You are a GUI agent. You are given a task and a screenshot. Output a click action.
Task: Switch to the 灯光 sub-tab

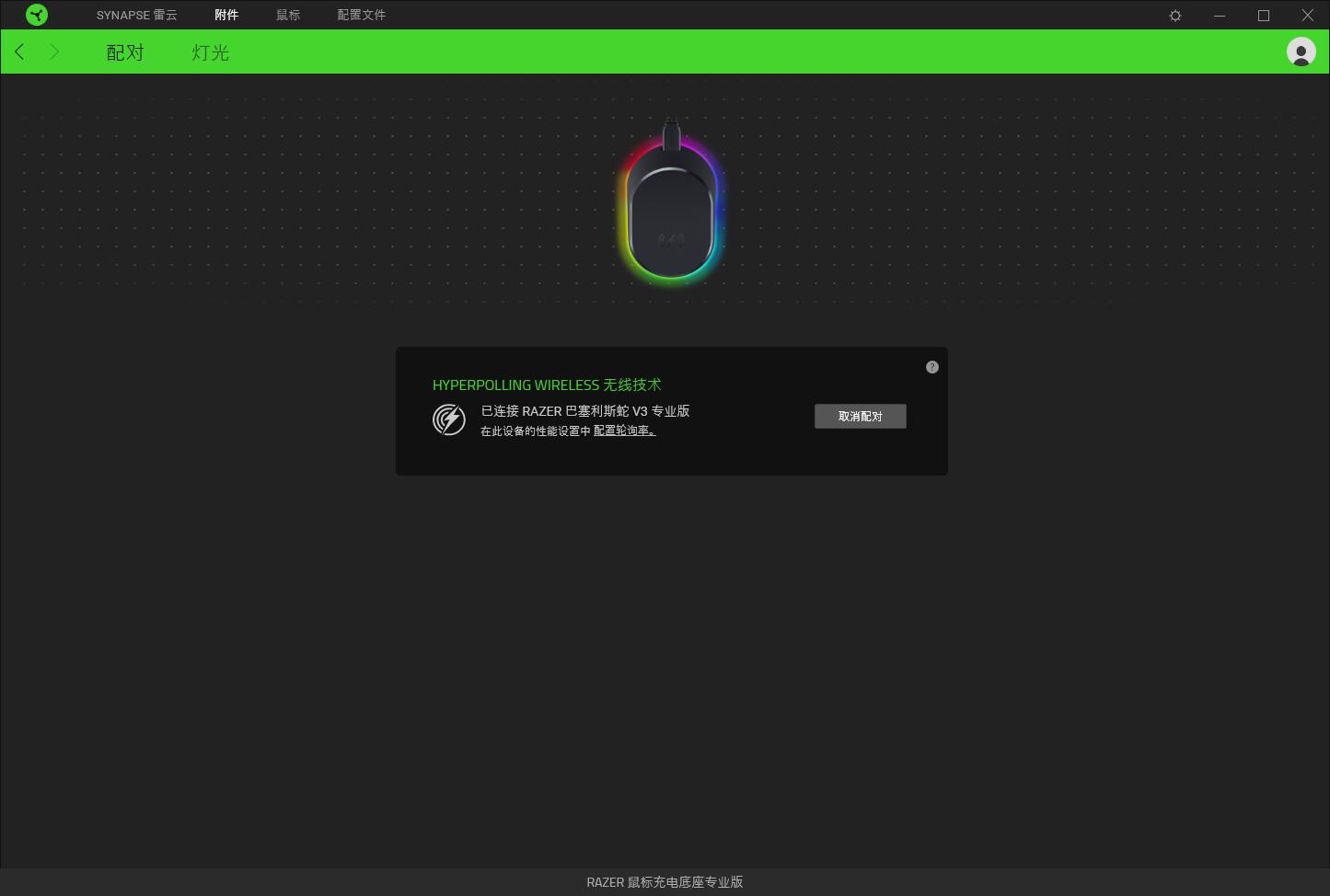point(211,52)
